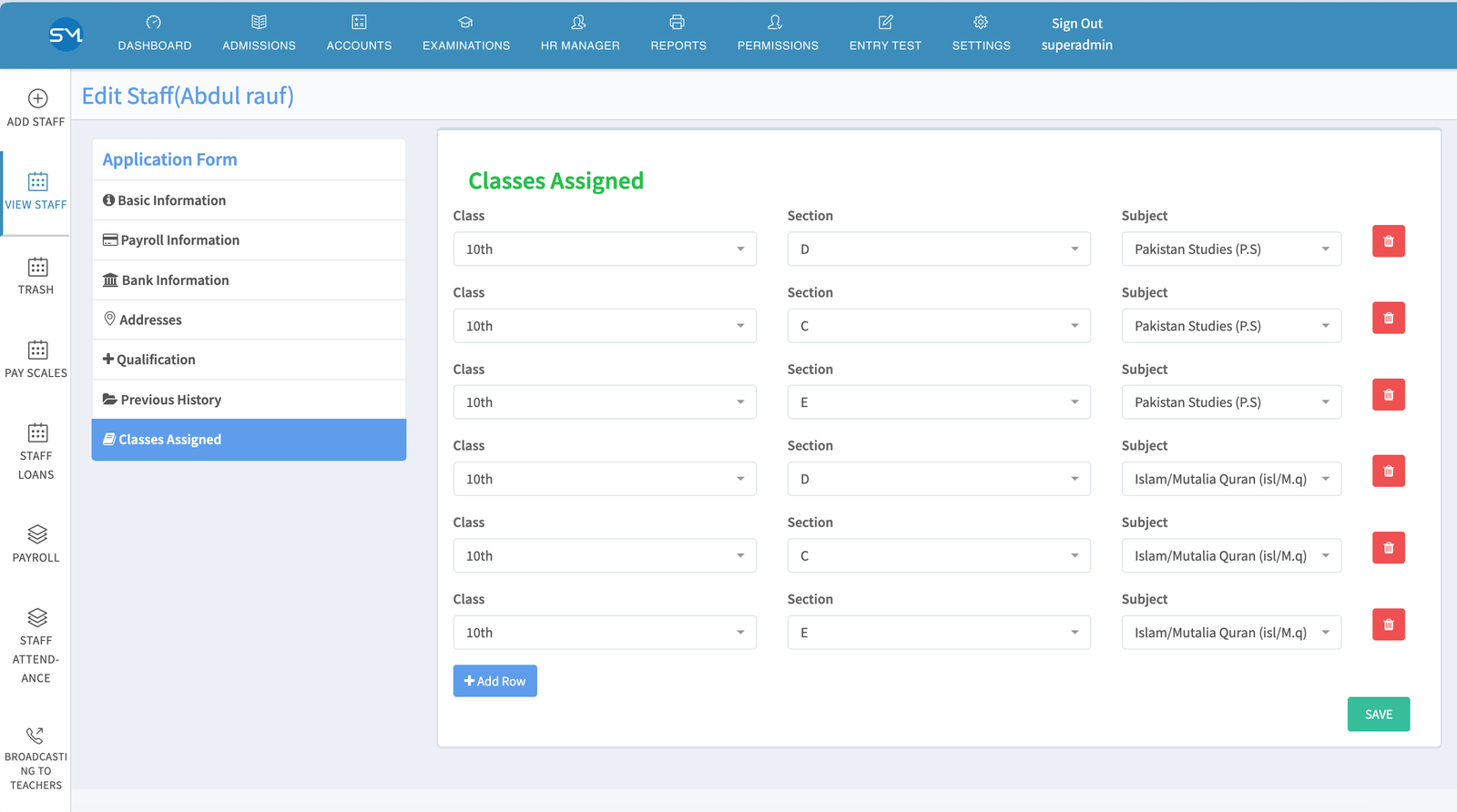
Task: Delete the 10th D Pakistan Studies row
Action: 1389,241
